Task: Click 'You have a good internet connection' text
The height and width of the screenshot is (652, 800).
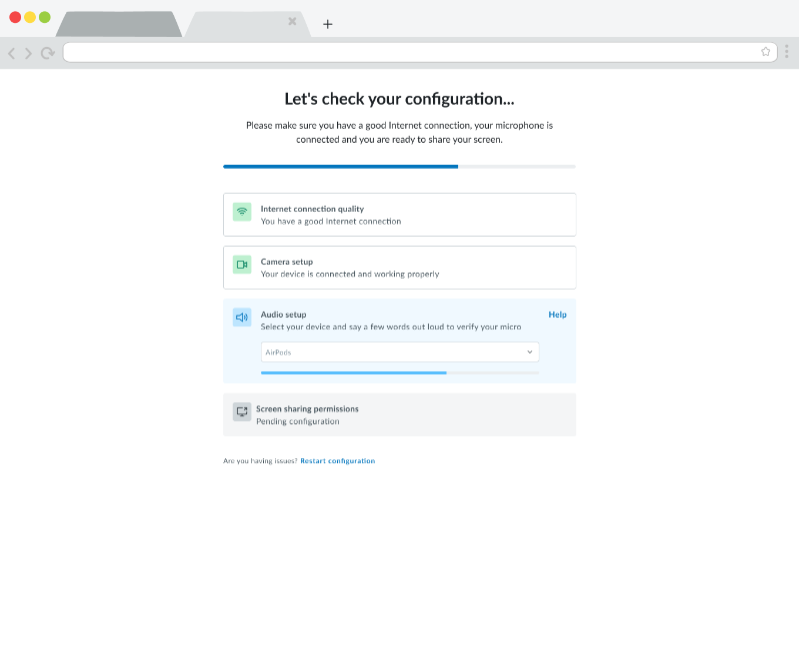Action: [331, 221]
